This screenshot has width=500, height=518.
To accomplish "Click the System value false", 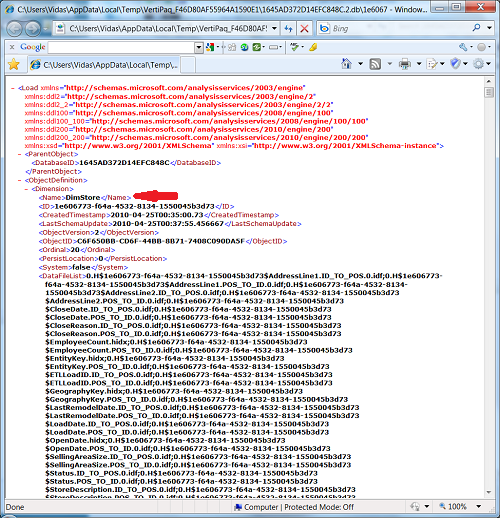I will tap(81, 267).
